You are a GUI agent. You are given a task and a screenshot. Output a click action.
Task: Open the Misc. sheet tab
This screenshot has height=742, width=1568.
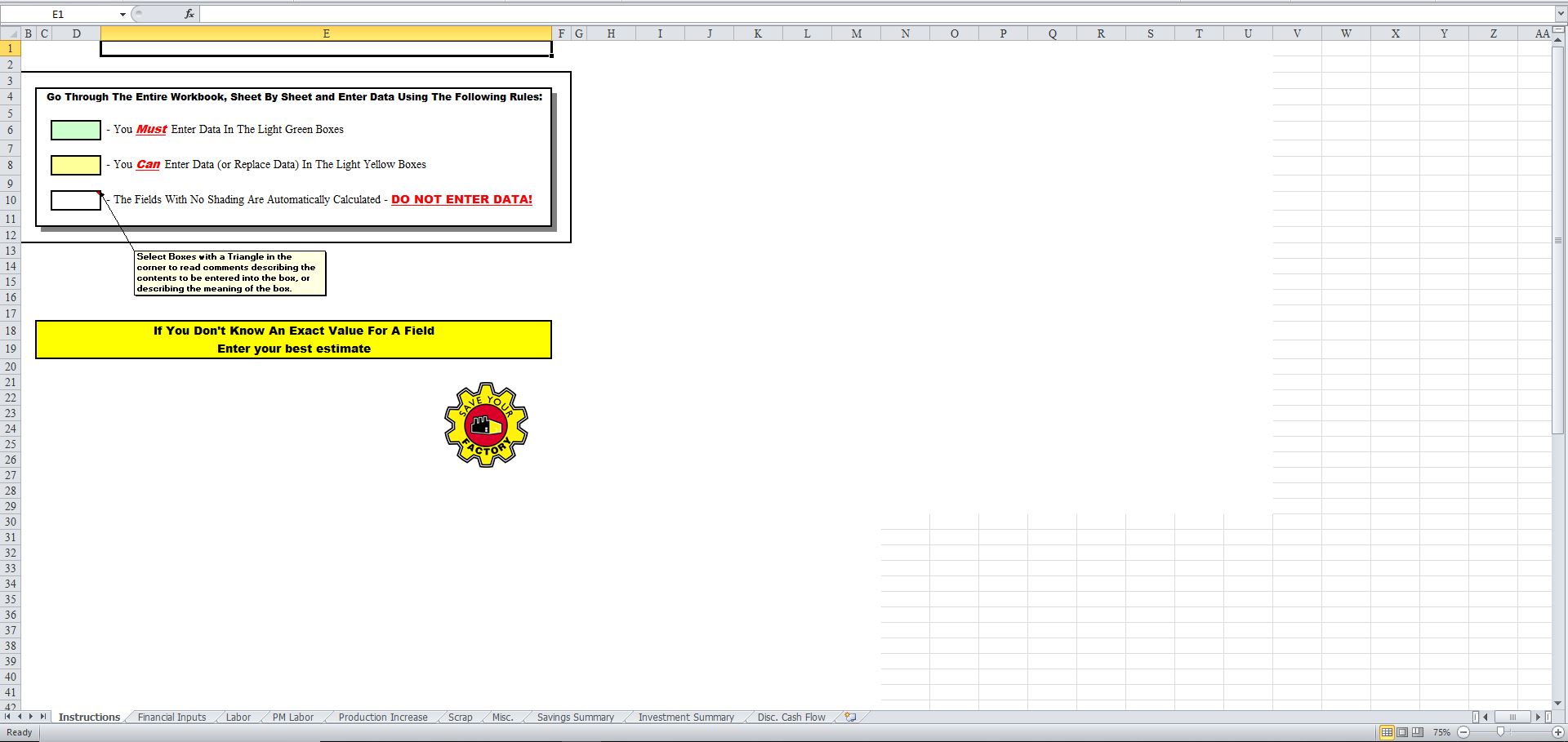(x=503, y=717)
